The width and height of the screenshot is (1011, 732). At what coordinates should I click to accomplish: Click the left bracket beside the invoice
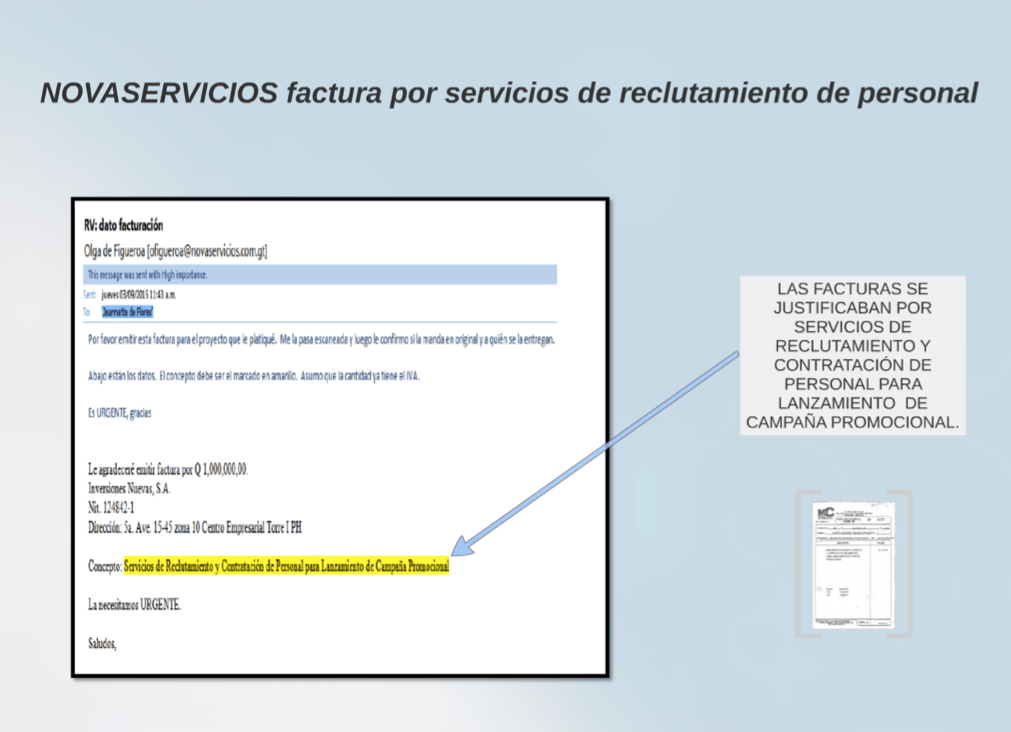800,564
